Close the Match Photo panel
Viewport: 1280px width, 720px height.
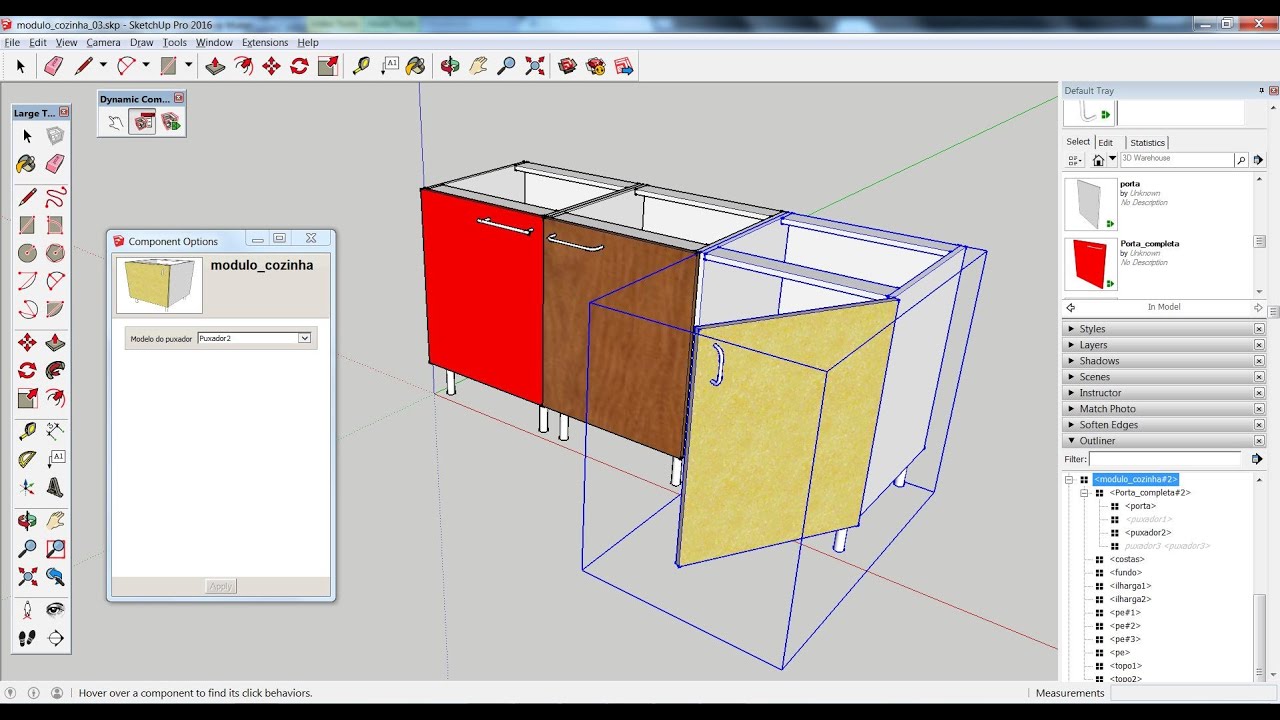pos(1259,409)
